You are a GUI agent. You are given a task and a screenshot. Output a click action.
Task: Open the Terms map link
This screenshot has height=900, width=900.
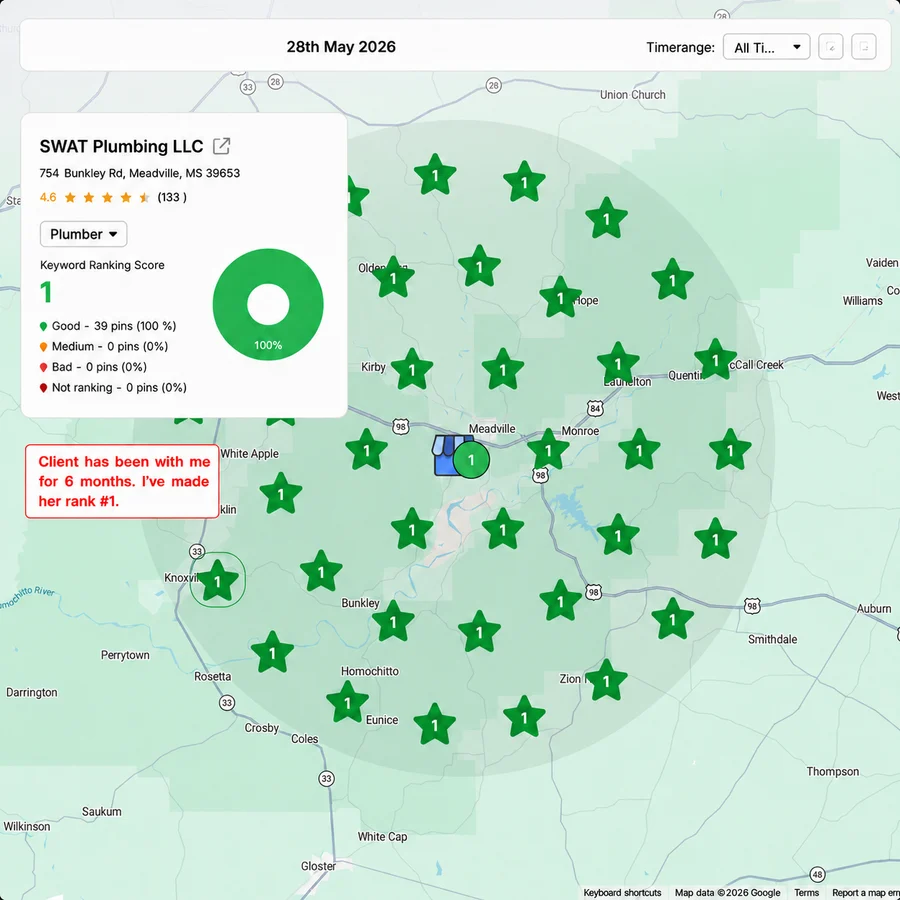point(806,893)
